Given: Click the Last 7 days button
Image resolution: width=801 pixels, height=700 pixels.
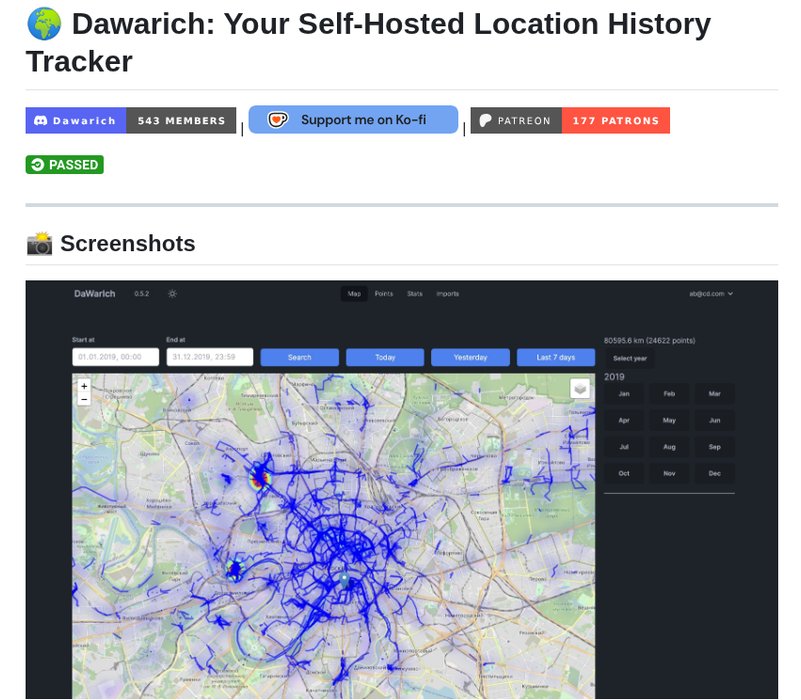Looking at the screenshot, I should pos(556,357).
